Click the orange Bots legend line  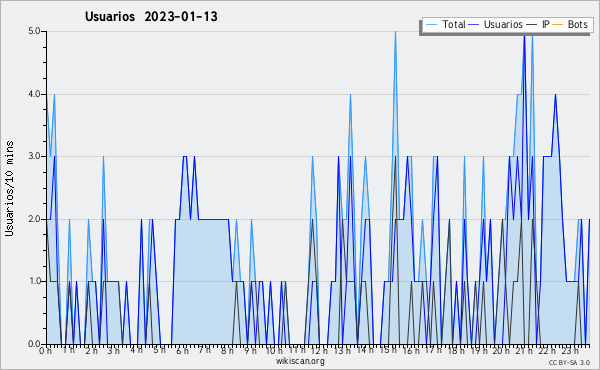tap(558, 25)
